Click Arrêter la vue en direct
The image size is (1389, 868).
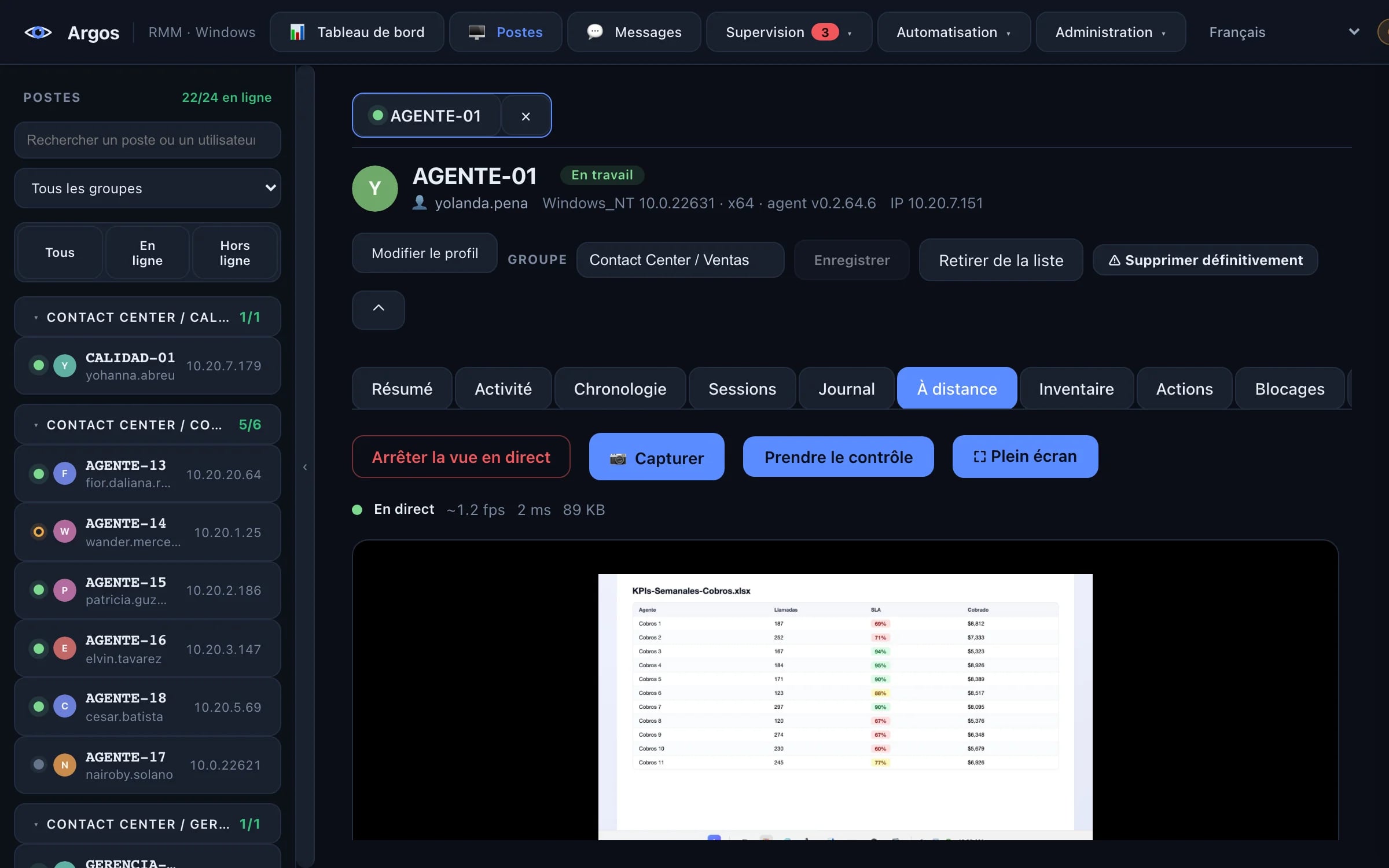461,457
